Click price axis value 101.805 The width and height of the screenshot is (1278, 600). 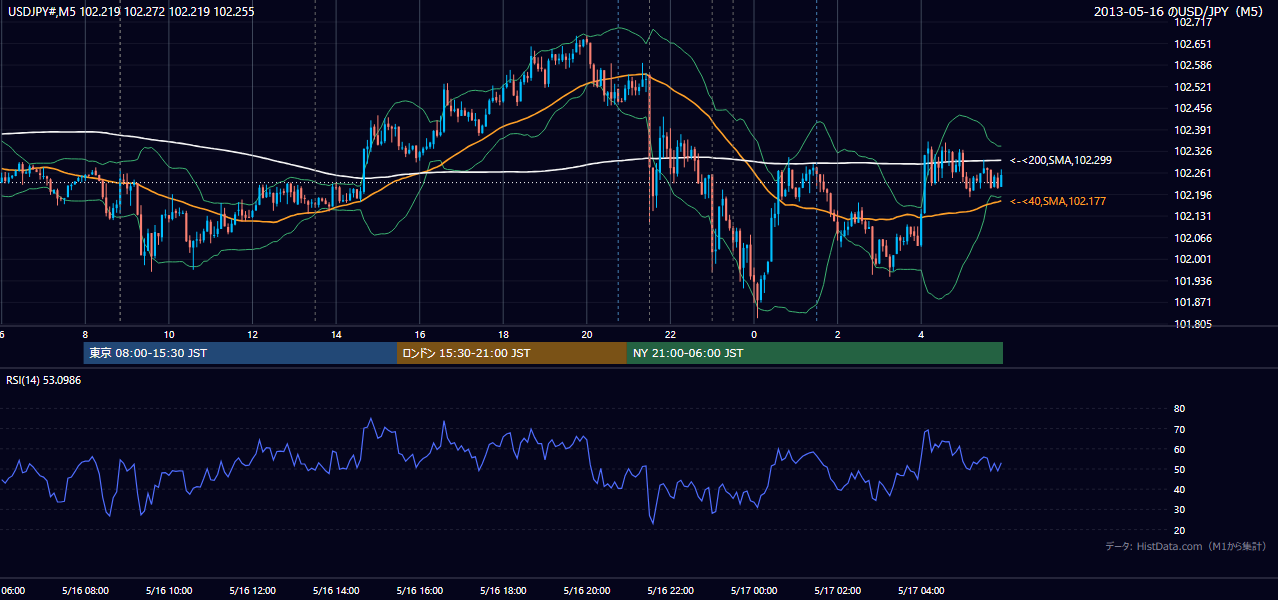pyautogui.click(x=1193, y=324)
